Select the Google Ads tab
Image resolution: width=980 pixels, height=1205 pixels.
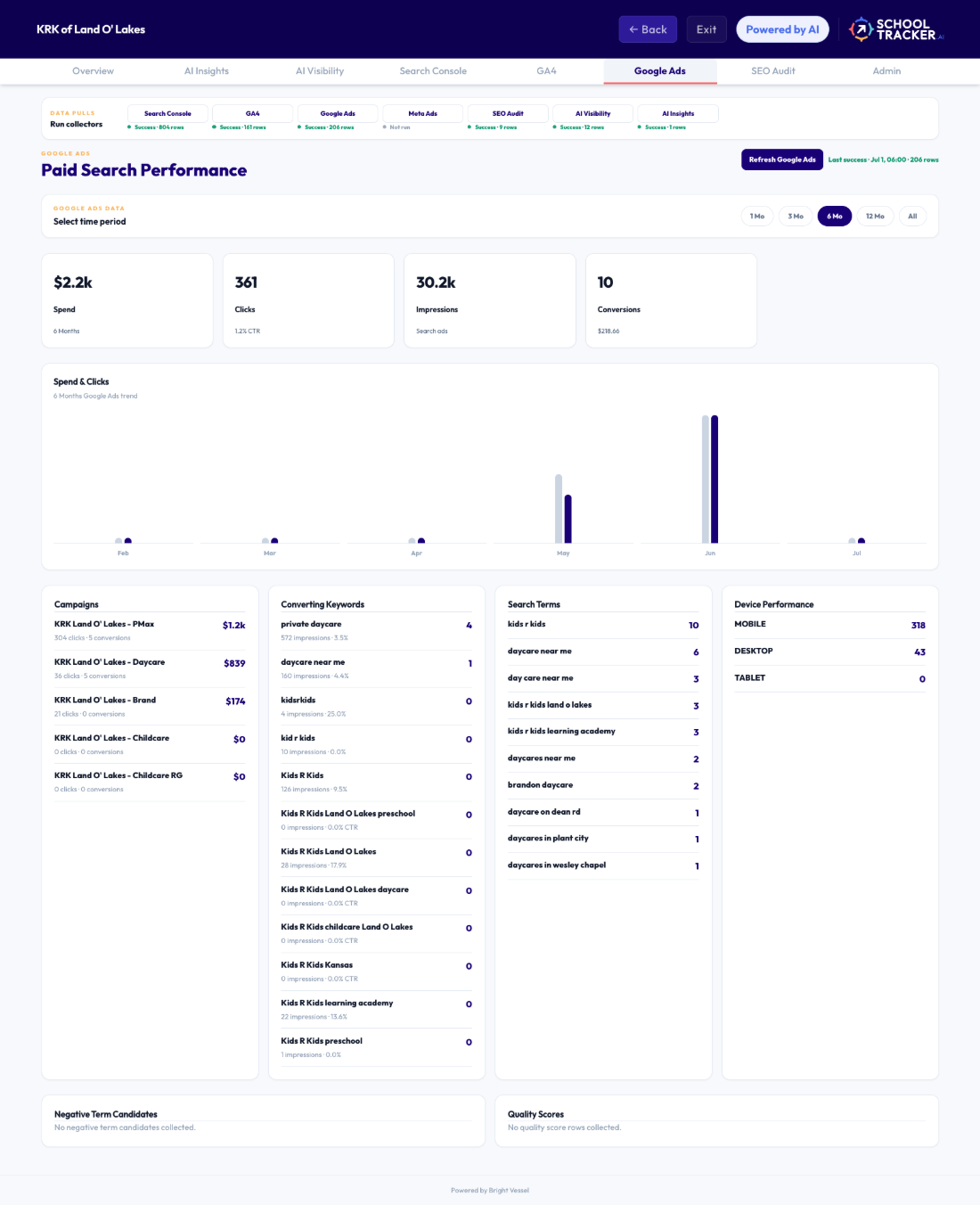(660, 71)
